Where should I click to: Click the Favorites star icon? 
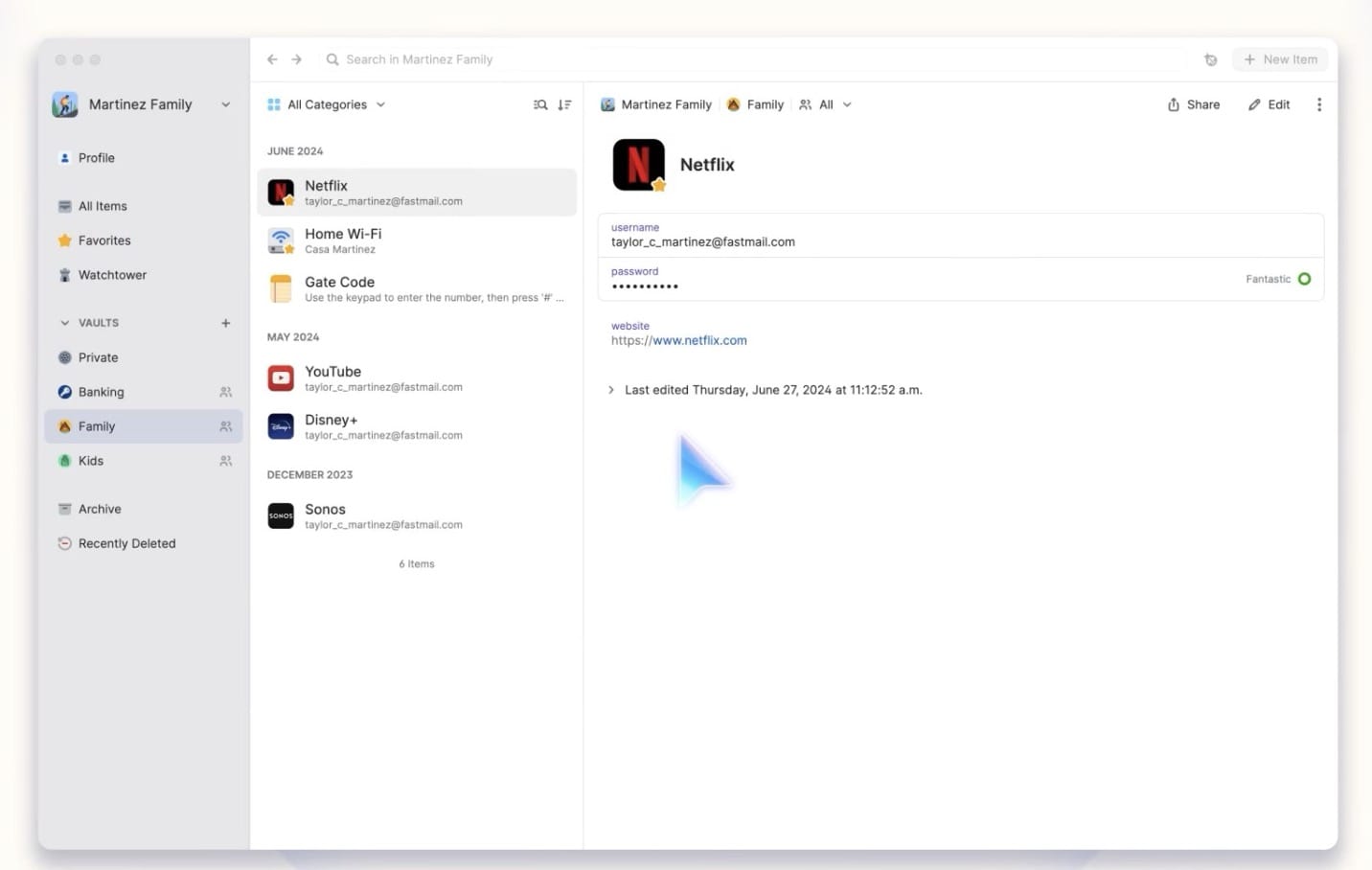(x=65, y=240)
